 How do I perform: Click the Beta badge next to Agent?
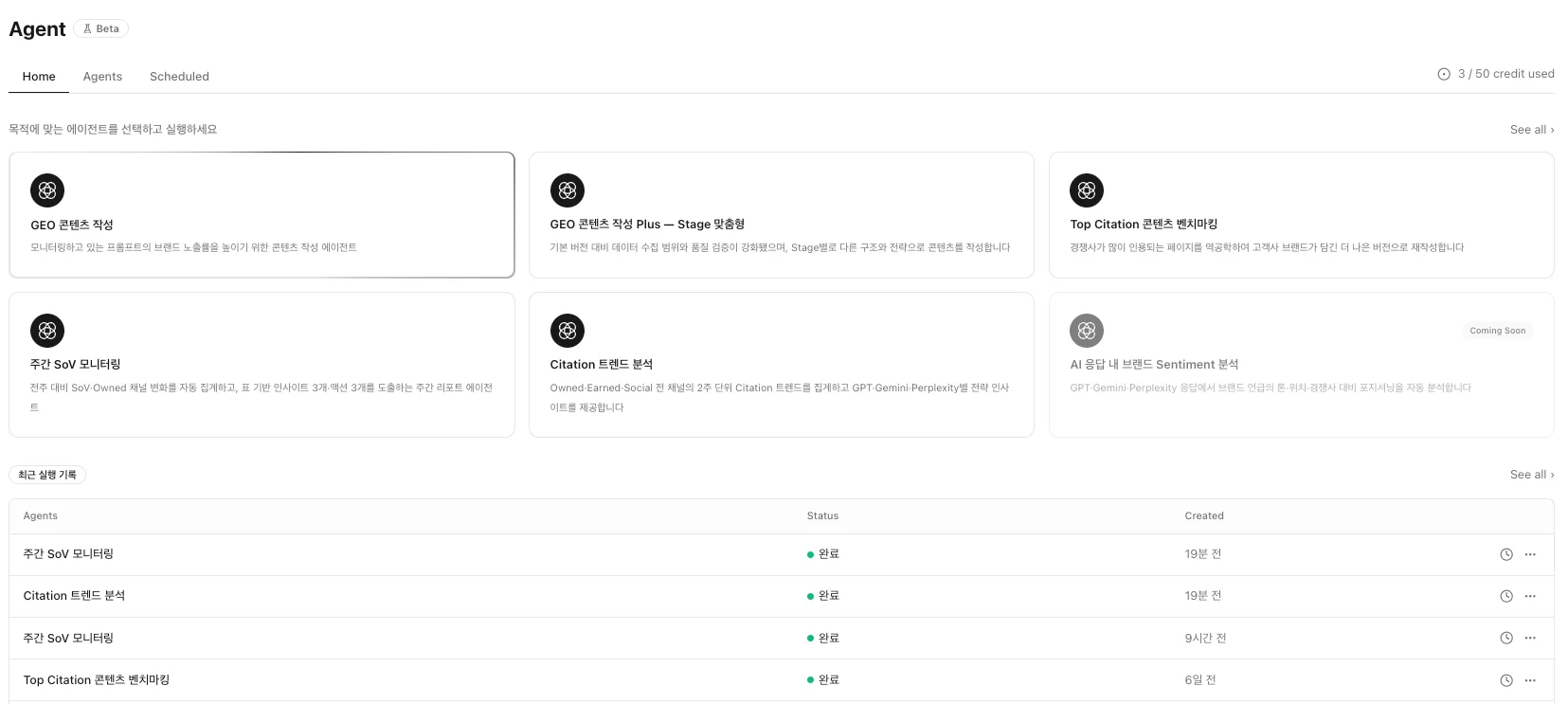(x=101, y=28)
